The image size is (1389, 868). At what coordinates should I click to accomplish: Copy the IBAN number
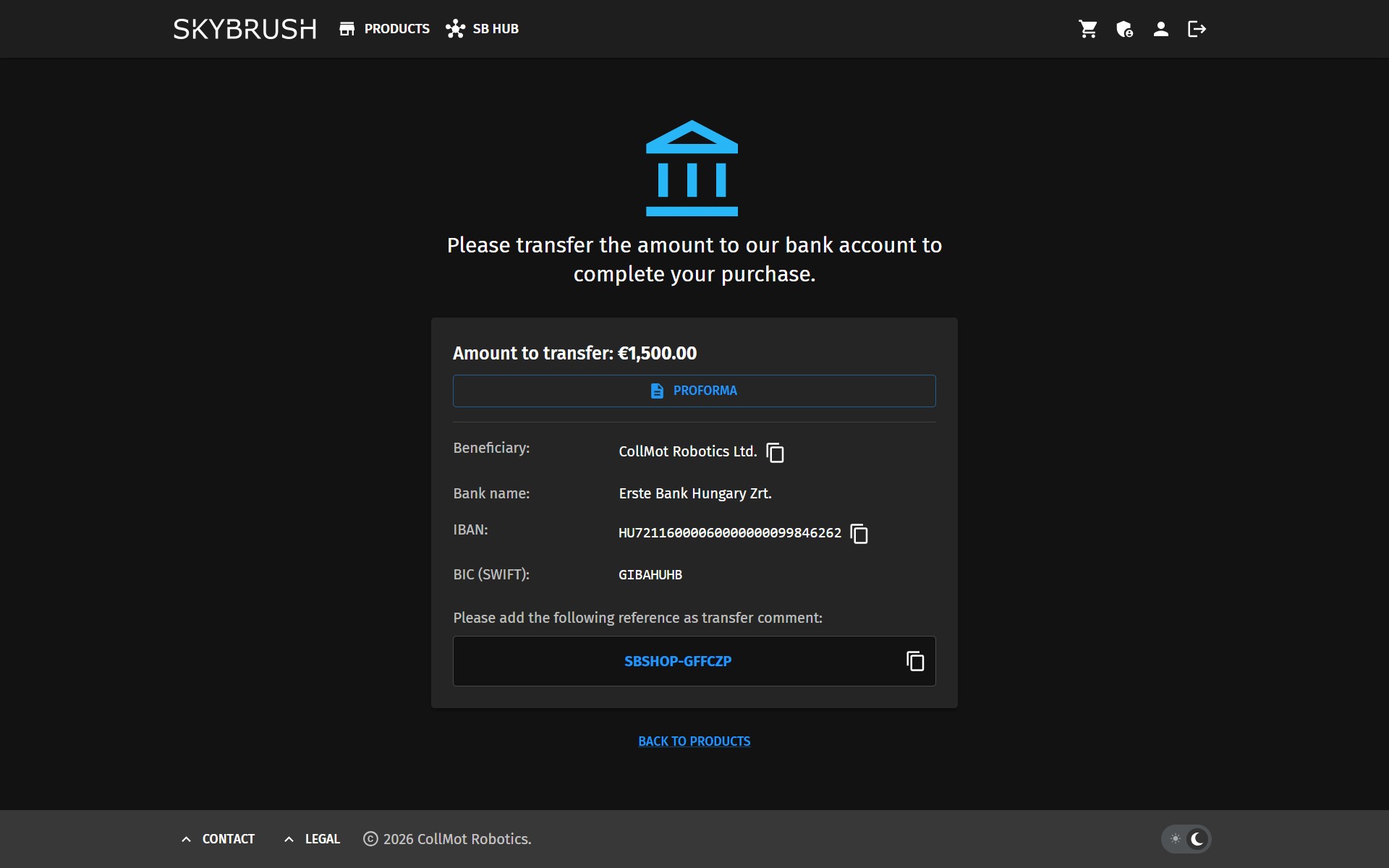pos(859,534)
